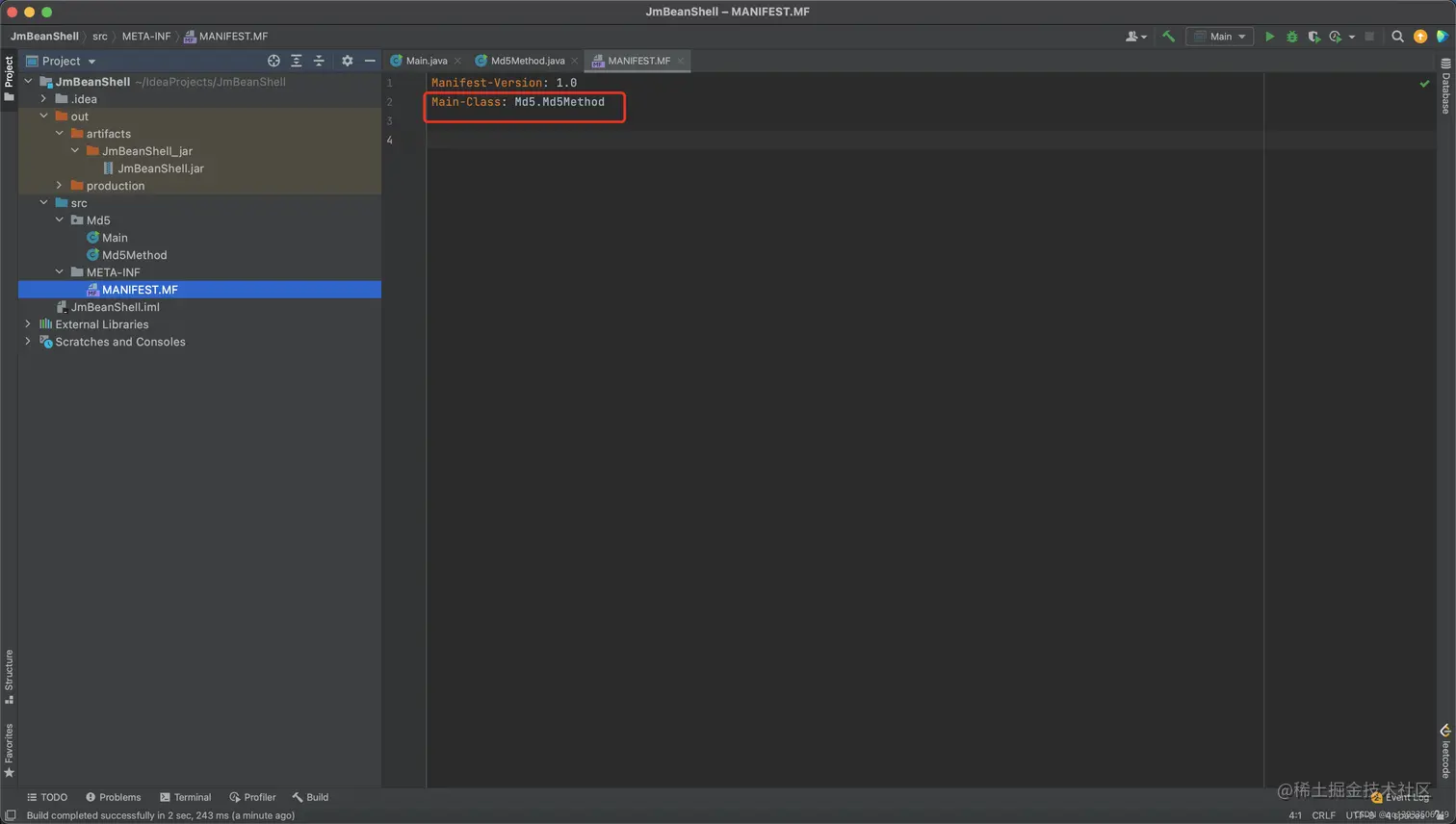Open the Terminal tool window
This screenshot has width=1456, height=824.
tap(185, 797)
